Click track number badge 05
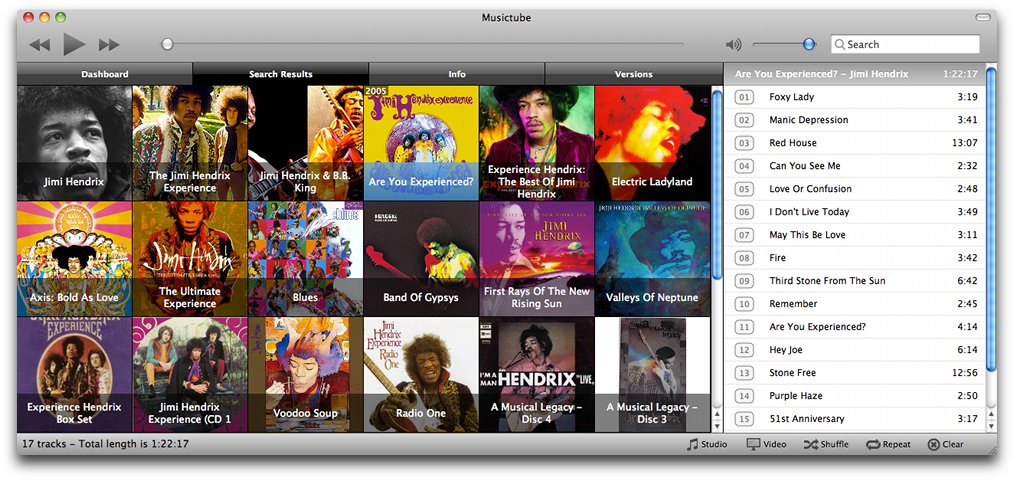Image resolution: width=1014 pixels, height=480 pixels. (744, 189)
